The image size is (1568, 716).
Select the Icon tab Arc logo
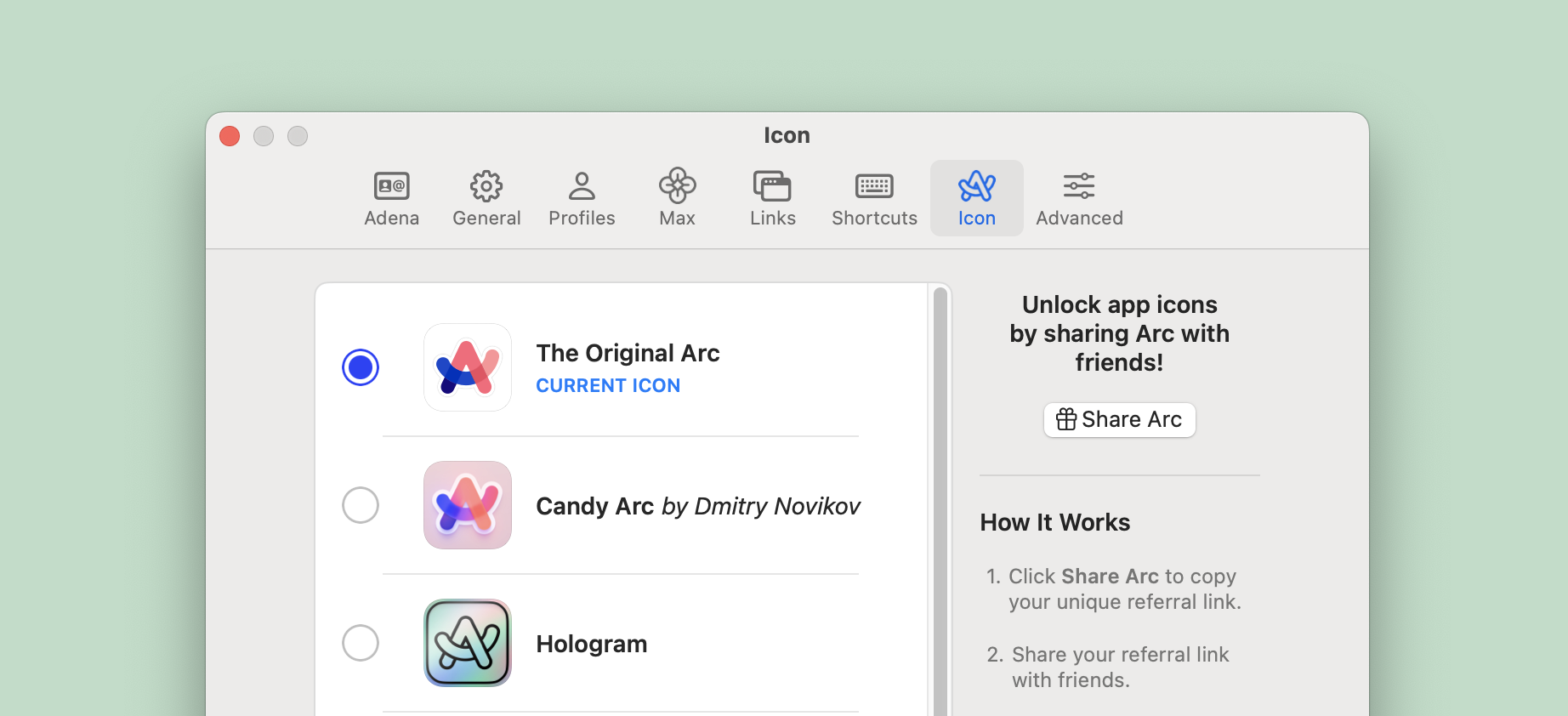[977, 185]
